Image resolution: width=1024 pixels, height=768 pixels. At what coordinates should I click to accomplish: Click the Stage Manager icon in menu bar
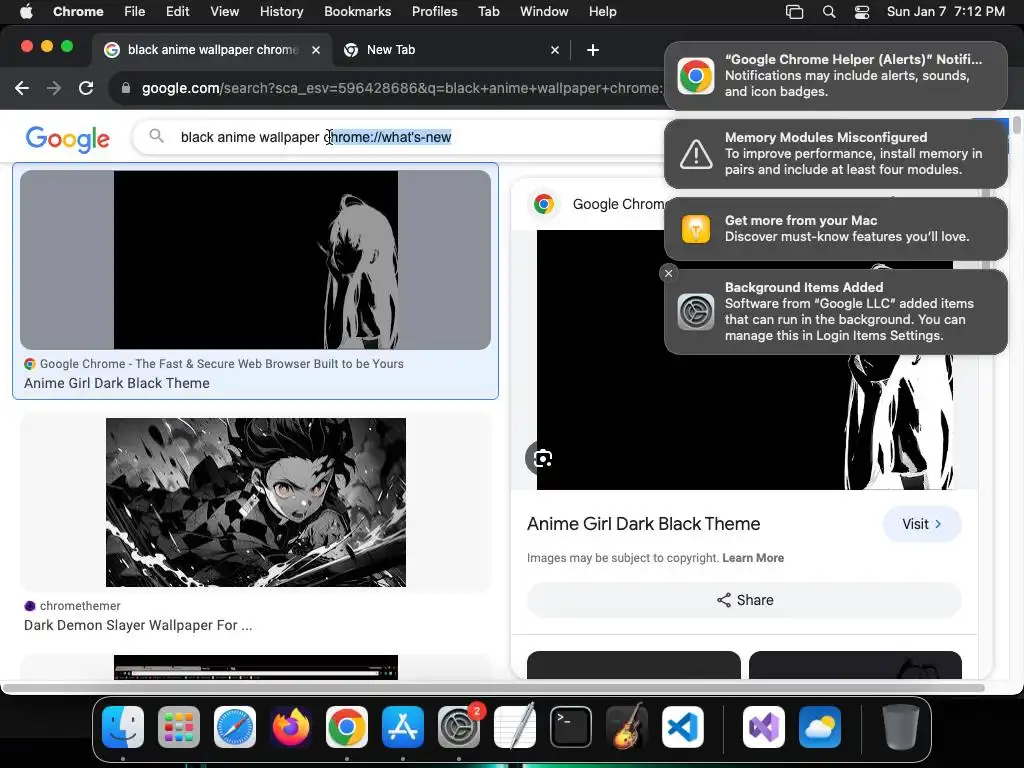tap(794, 12)
